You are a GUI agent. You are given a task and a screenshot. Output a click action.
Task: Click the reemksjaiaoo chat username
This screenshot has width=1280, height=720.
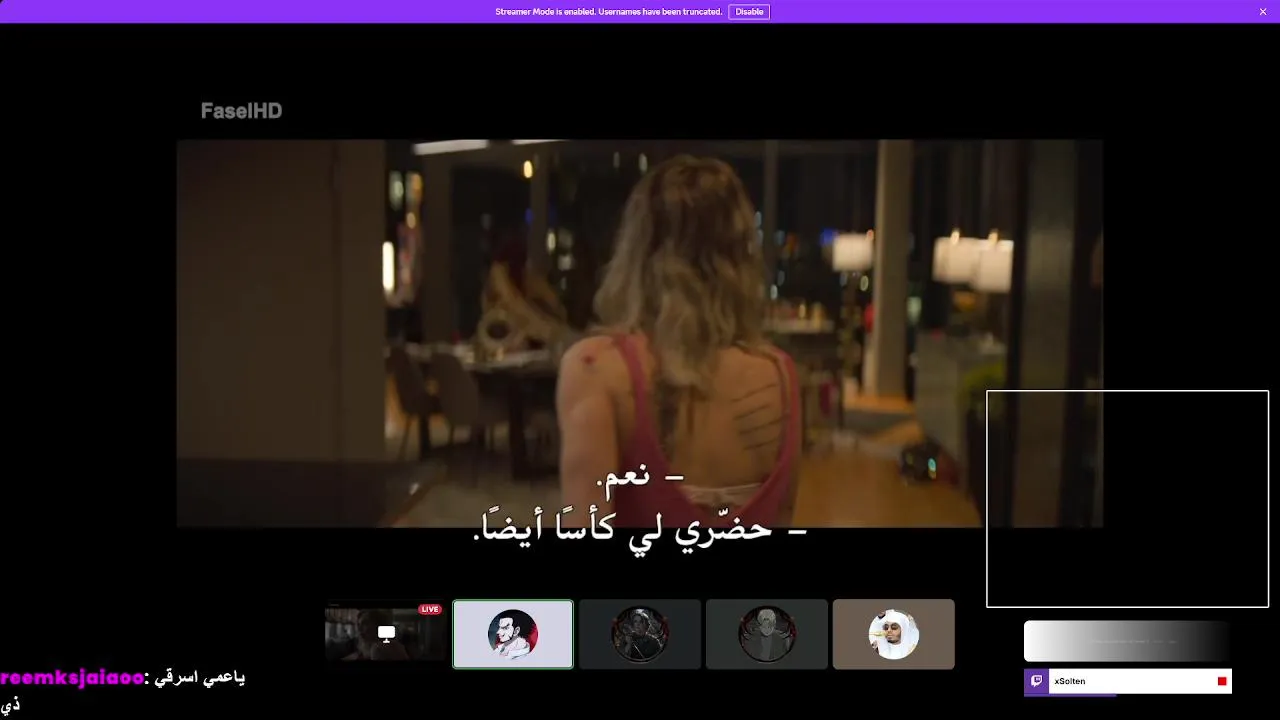point(71,678)
